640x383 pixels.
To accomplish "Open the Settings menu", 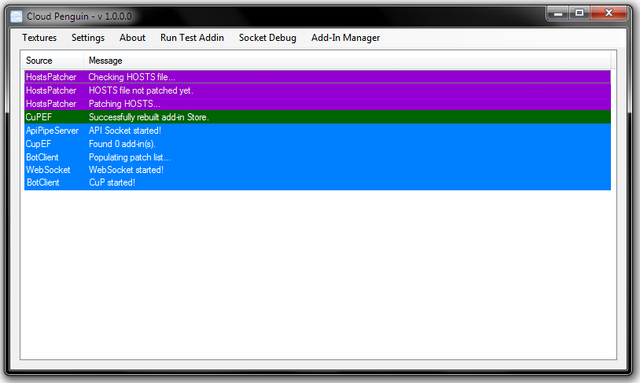I will pos(88,38).
